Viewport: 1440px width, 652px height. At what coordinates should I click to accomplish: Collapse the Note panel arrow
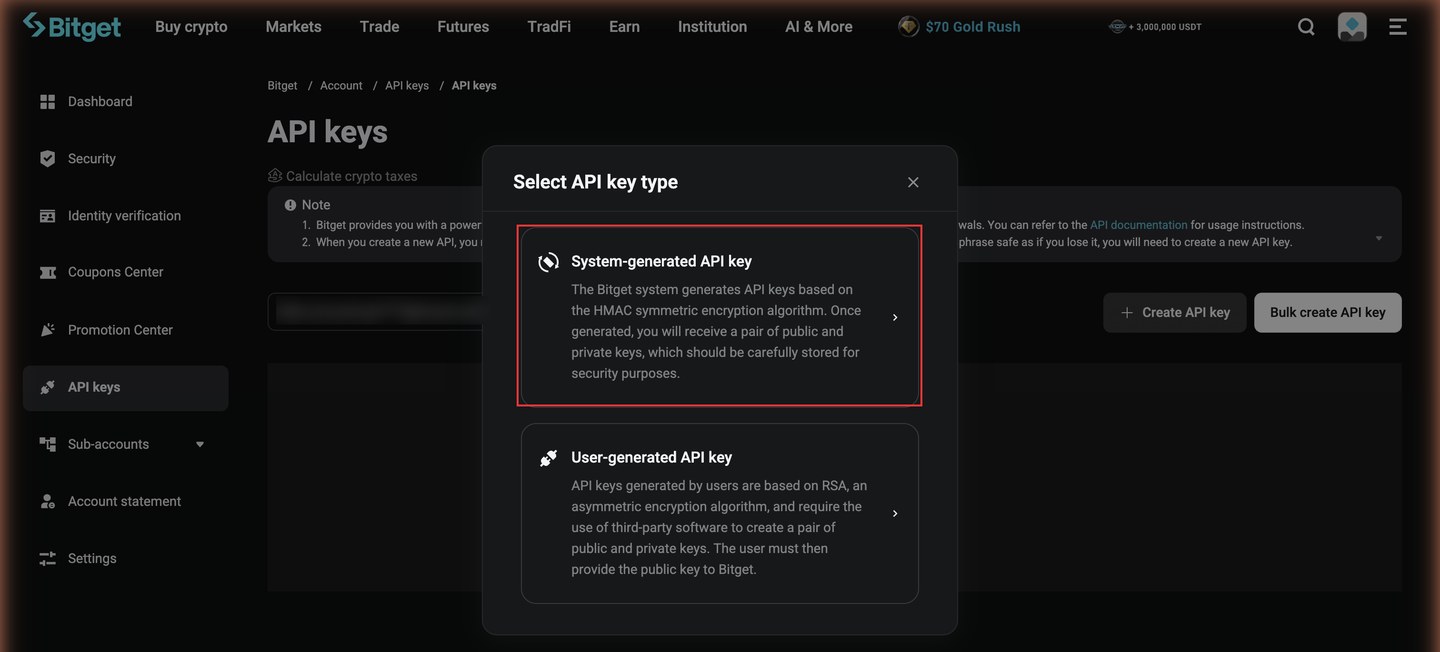coord(1379,238)
